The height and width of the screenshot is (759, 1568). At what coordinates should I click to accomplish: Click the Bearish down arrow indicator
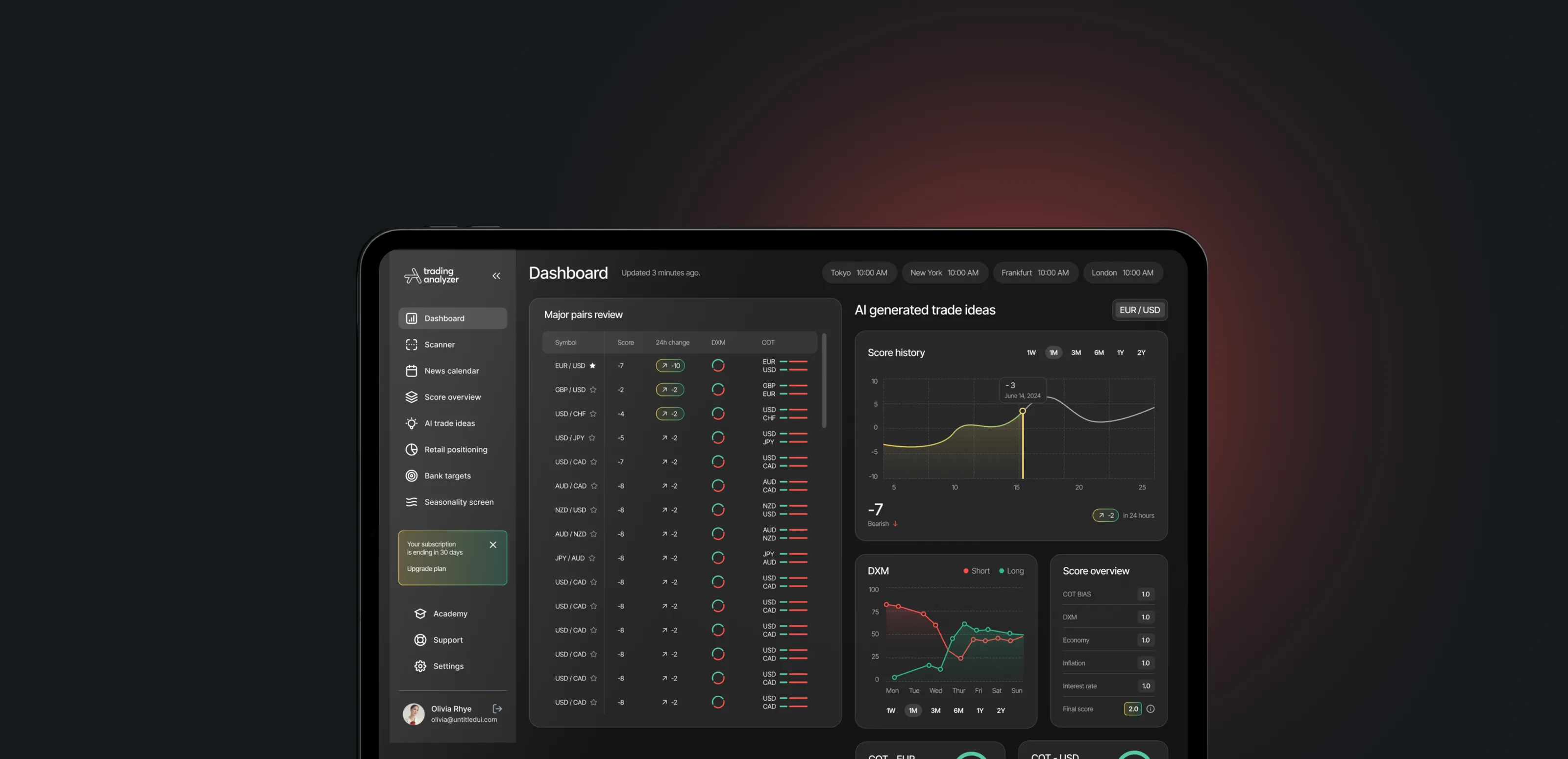pyautogui.click(x=895, y=523)
